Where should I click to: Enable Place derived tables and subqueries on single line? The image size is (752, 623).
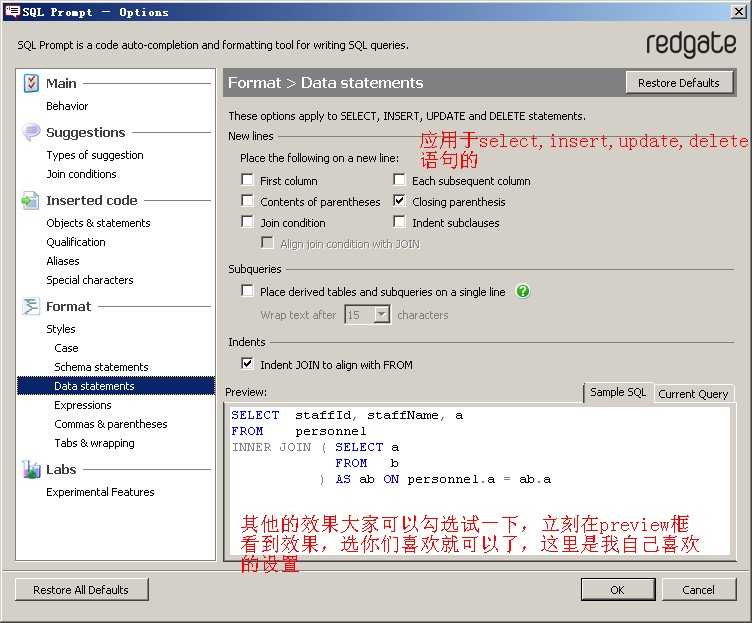tap(247, 291)
